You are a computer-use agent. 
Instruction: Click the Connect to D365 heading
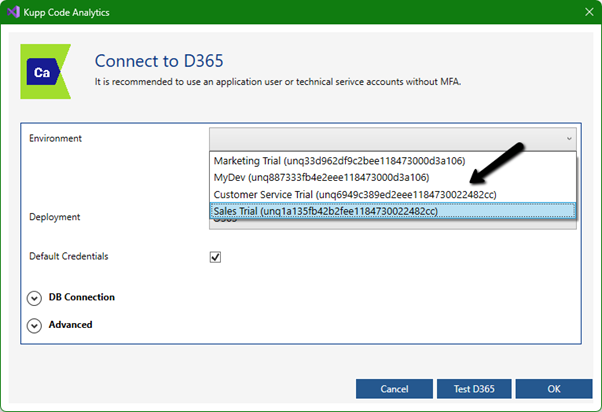(169, 60)
